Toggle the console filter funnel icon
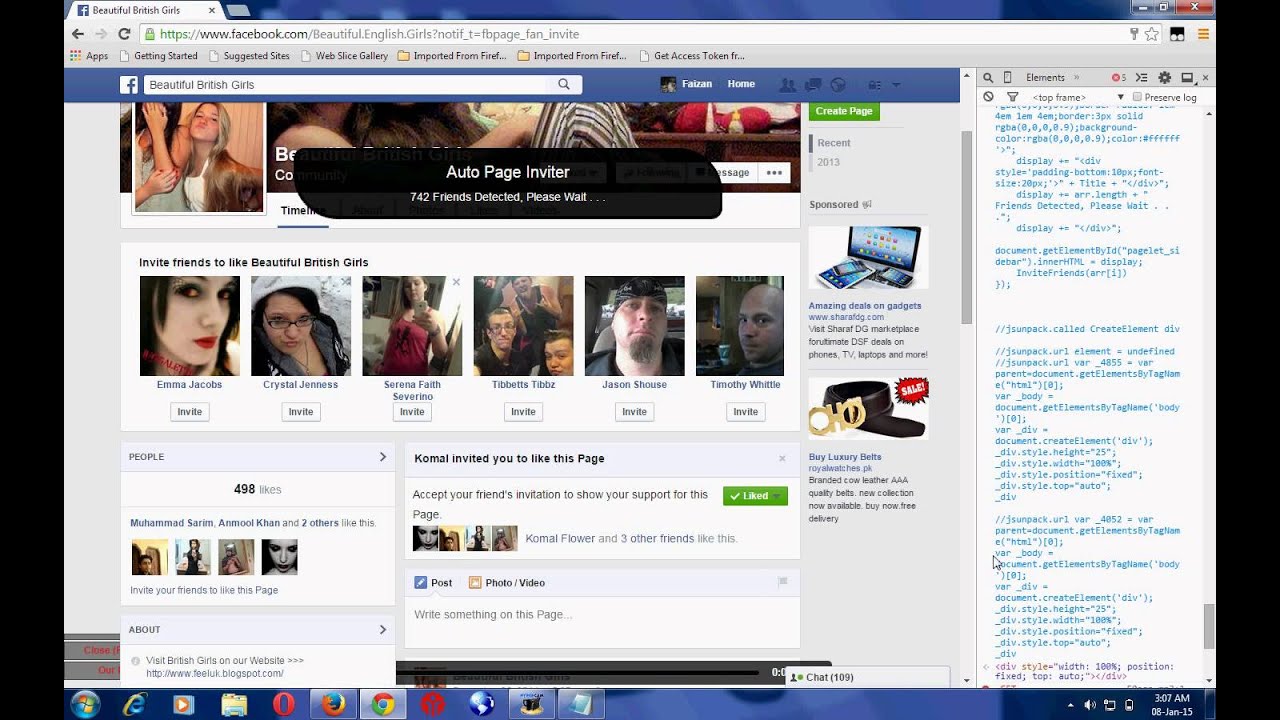The image size is (1280, 720). [x=1012, y=97]
